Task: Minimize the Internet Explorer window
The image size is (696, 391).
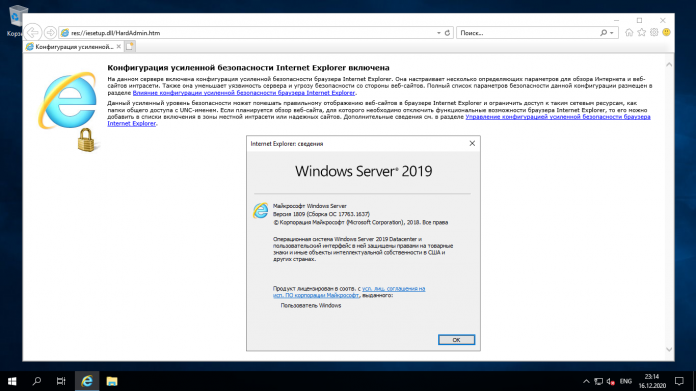Action: [x=616, y=20]
